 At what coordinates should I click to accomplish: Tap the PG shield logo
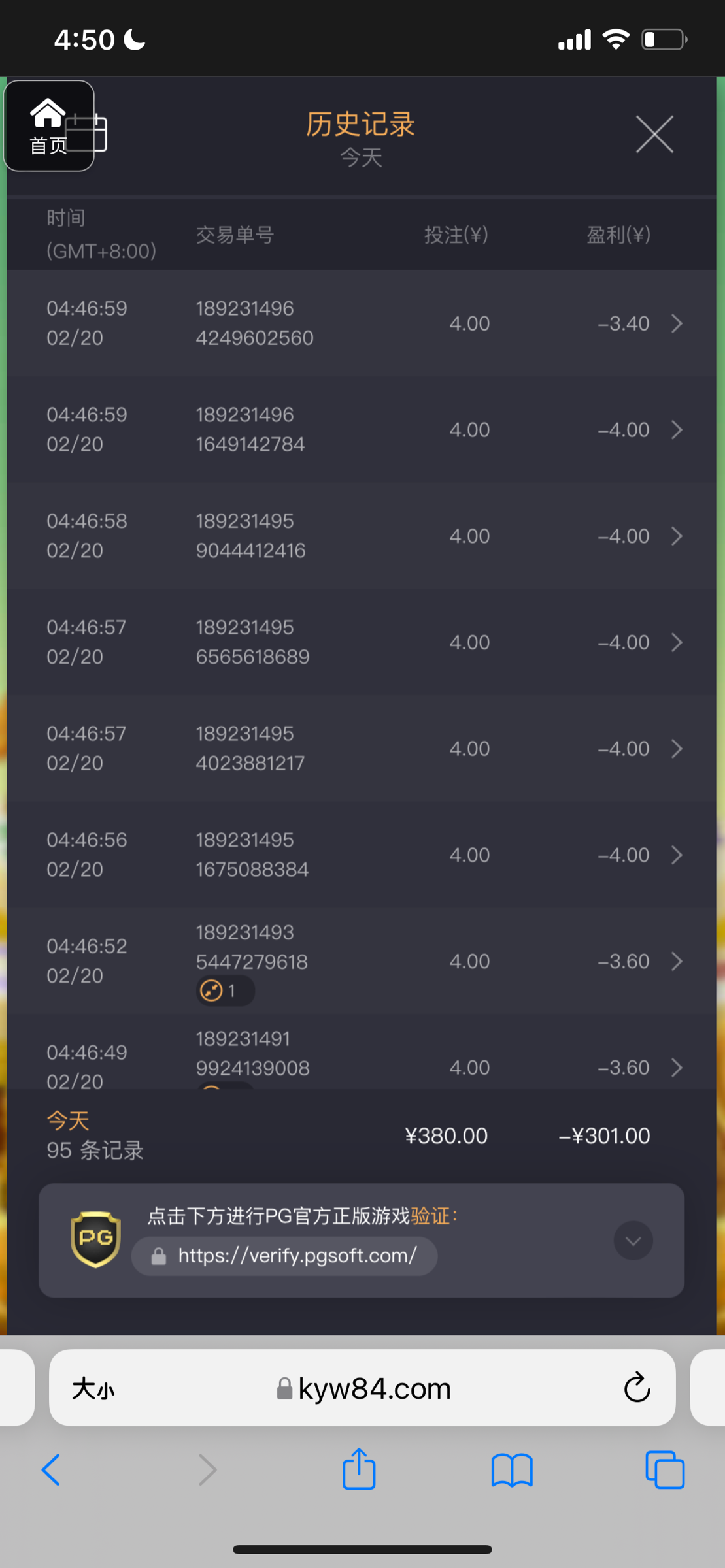(95, 1239)
